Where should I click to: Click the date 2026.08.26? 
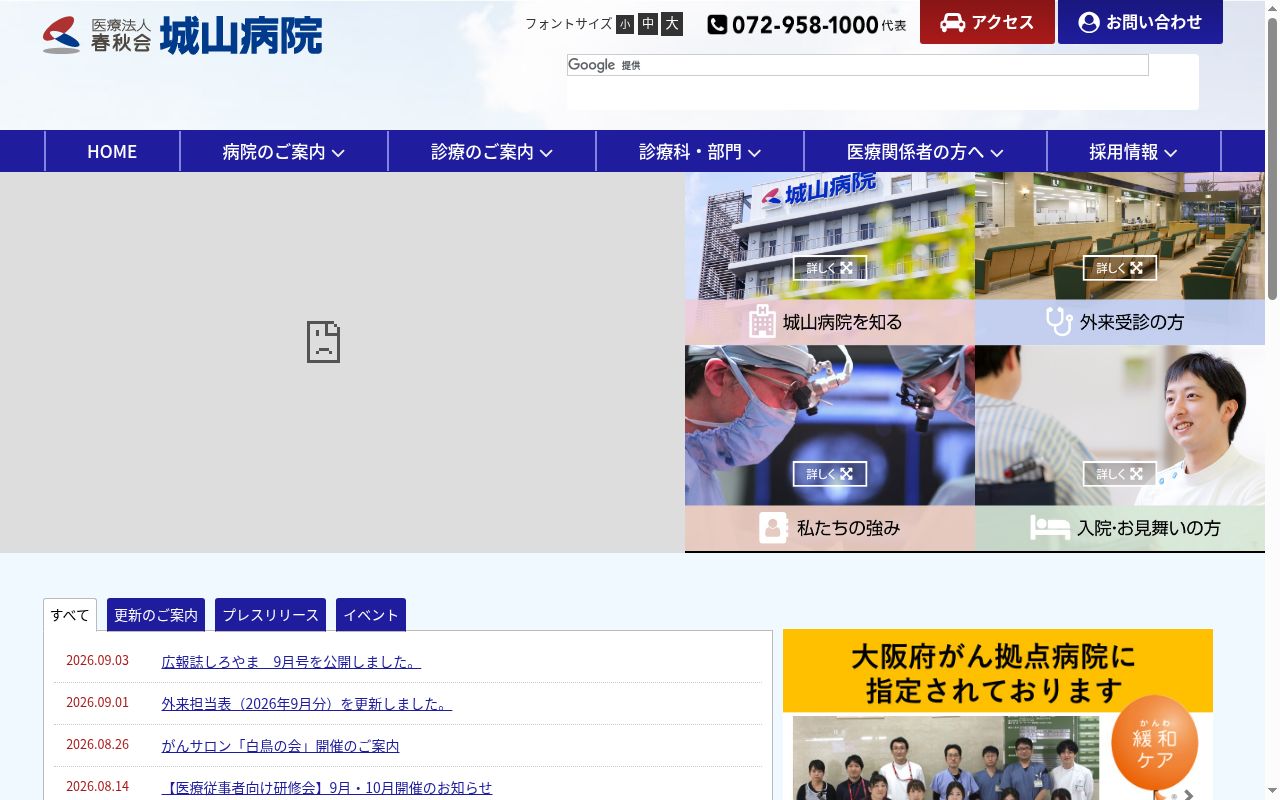pos(97,744)
